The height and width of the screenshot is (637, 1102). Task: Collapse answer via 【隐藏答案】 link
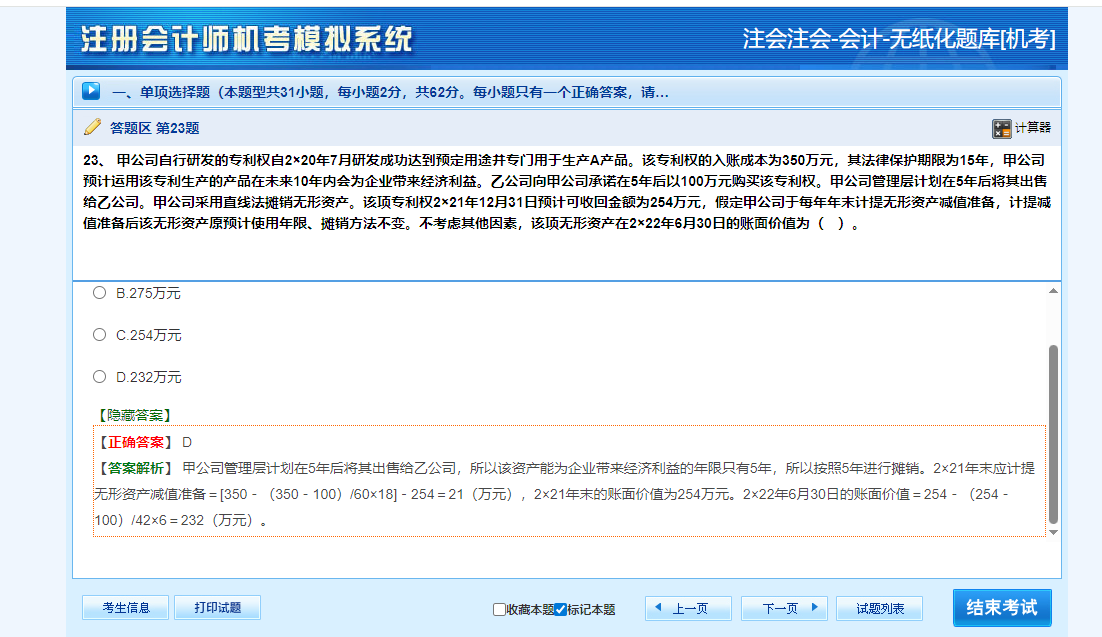tap(133, 415)
